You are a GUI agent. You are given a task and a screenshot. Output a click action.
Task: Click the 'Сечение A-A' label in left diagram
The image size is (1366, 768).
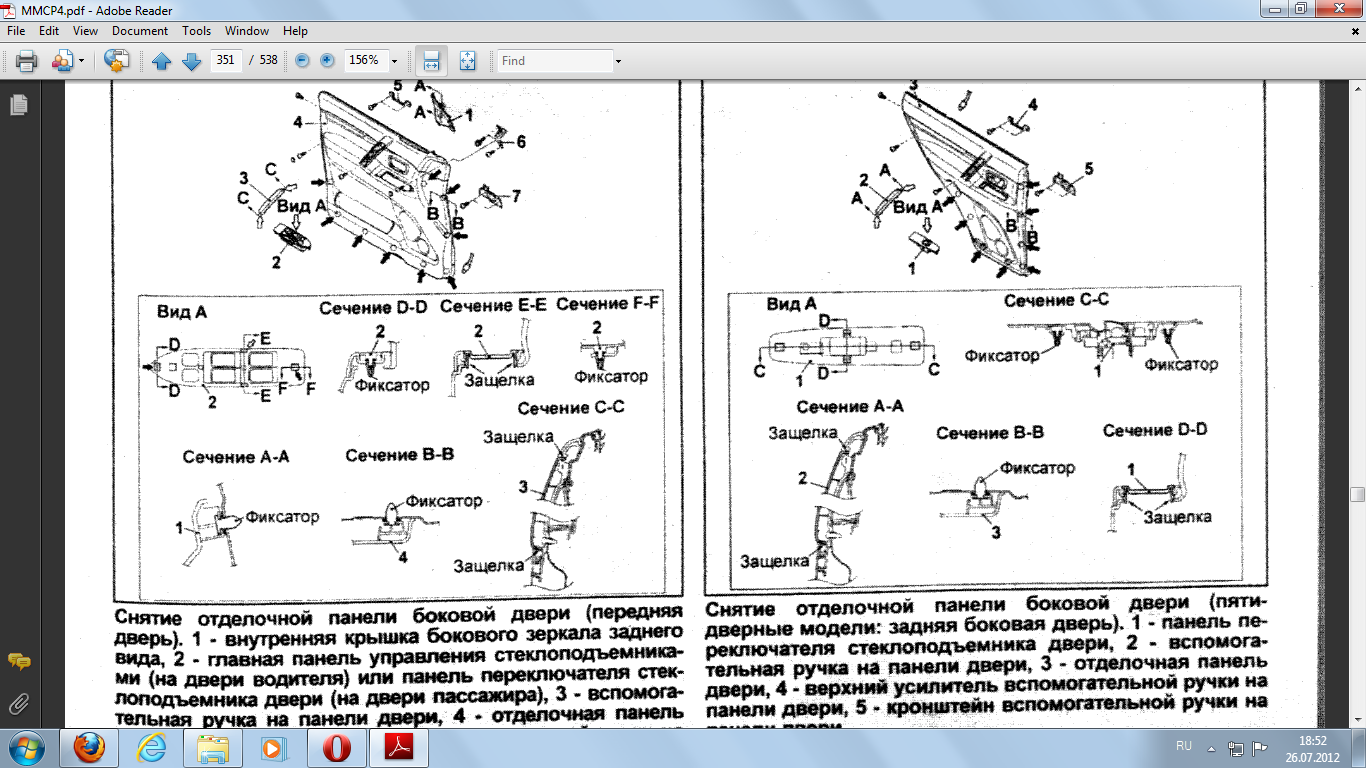[x=236, y=457]
